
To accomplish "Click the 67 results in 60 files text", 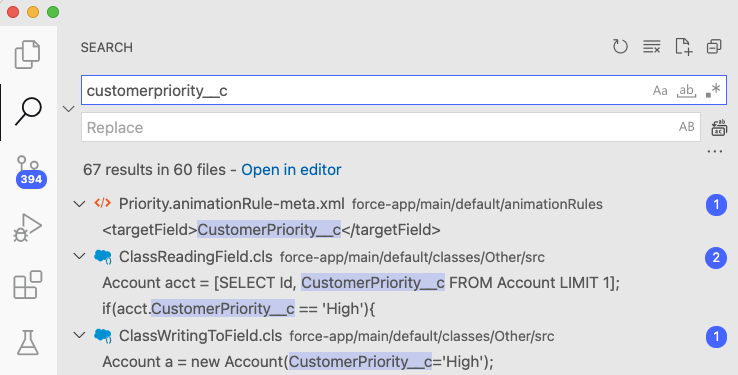I will pos(154,169).
